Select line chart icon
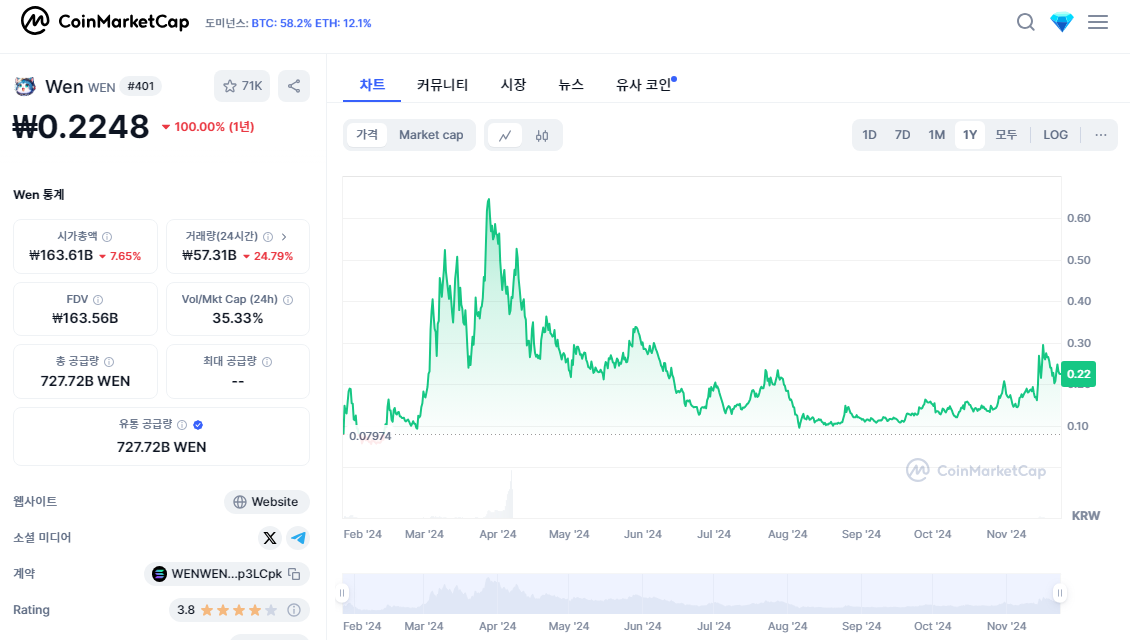This screenshot has width=1130, height=640. tap(505, 135)
